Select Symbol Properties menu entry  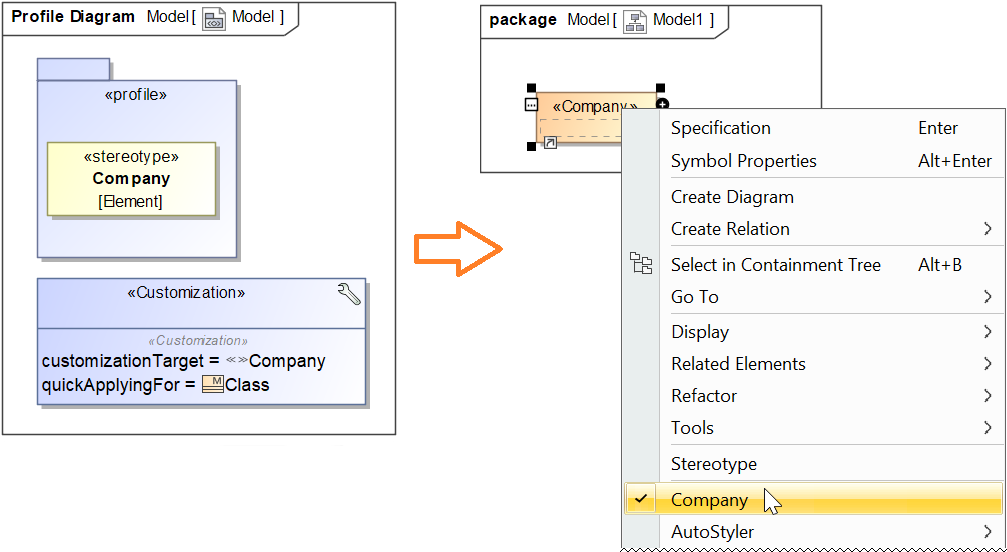click(x=743, y=161)
